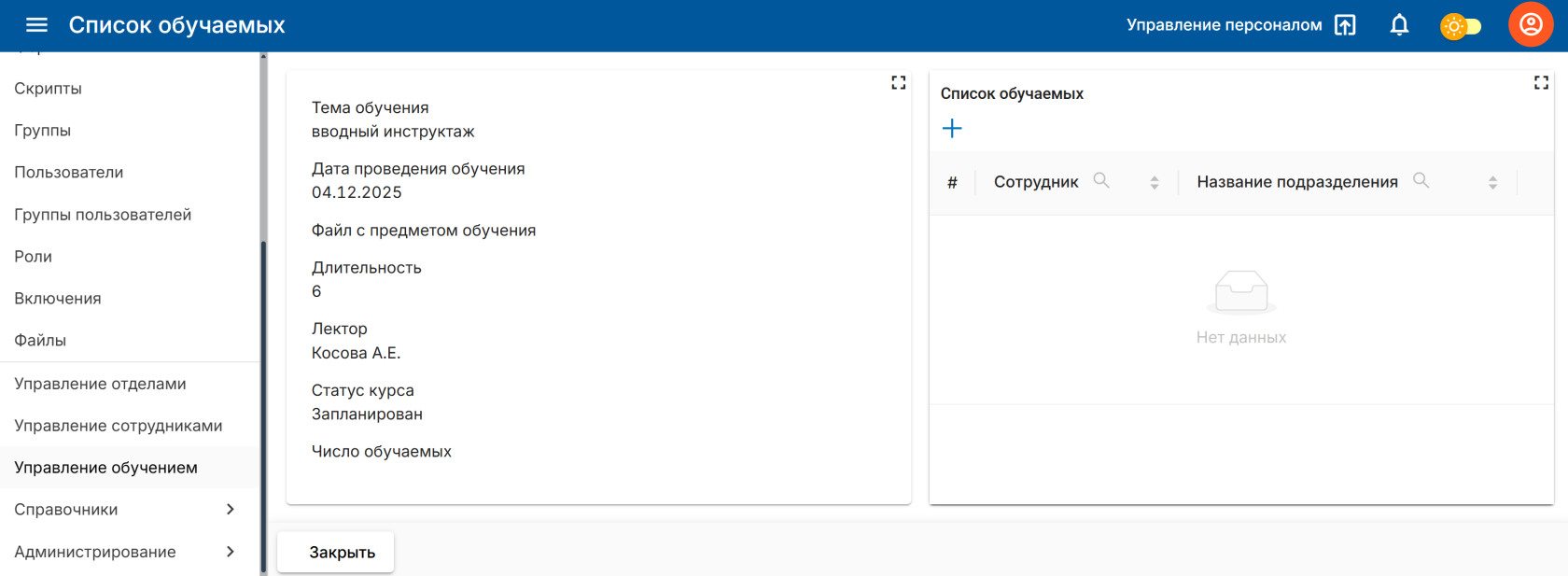Search by Название подразделения magnifier icon
Viewport: 1568px width, 576px height.
1421,180
